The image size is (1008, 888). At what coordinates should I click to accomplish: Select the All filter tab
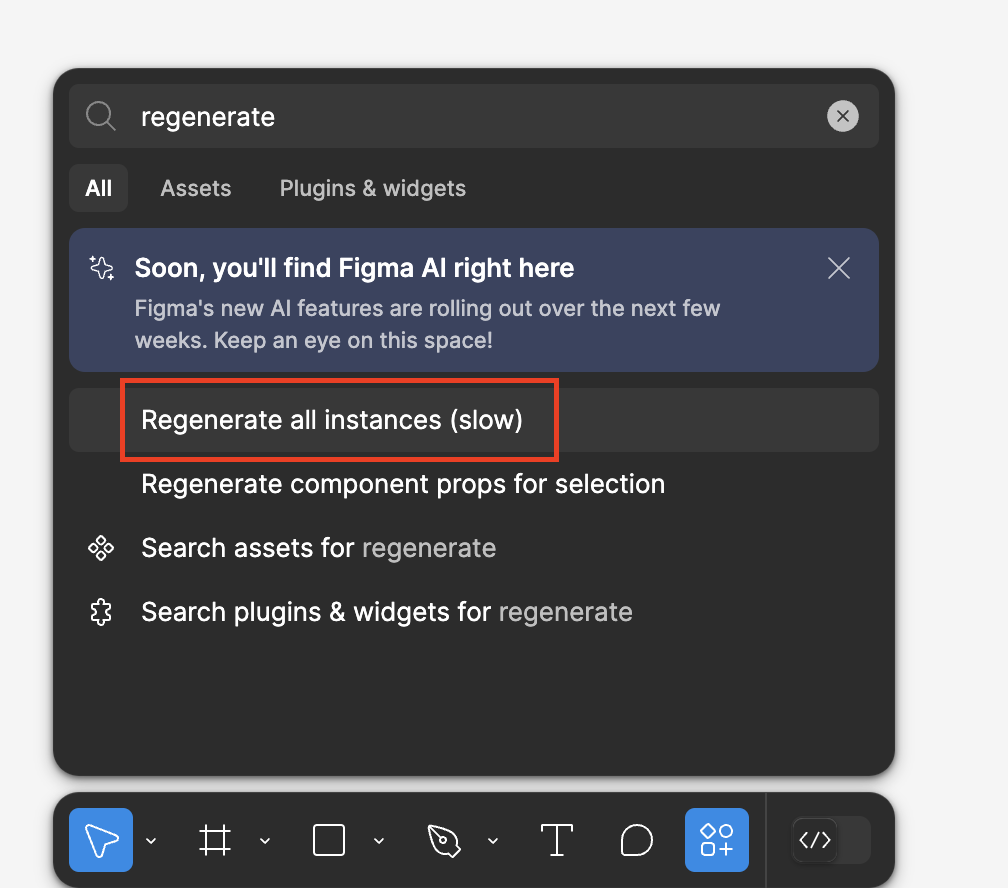point(98,188)
